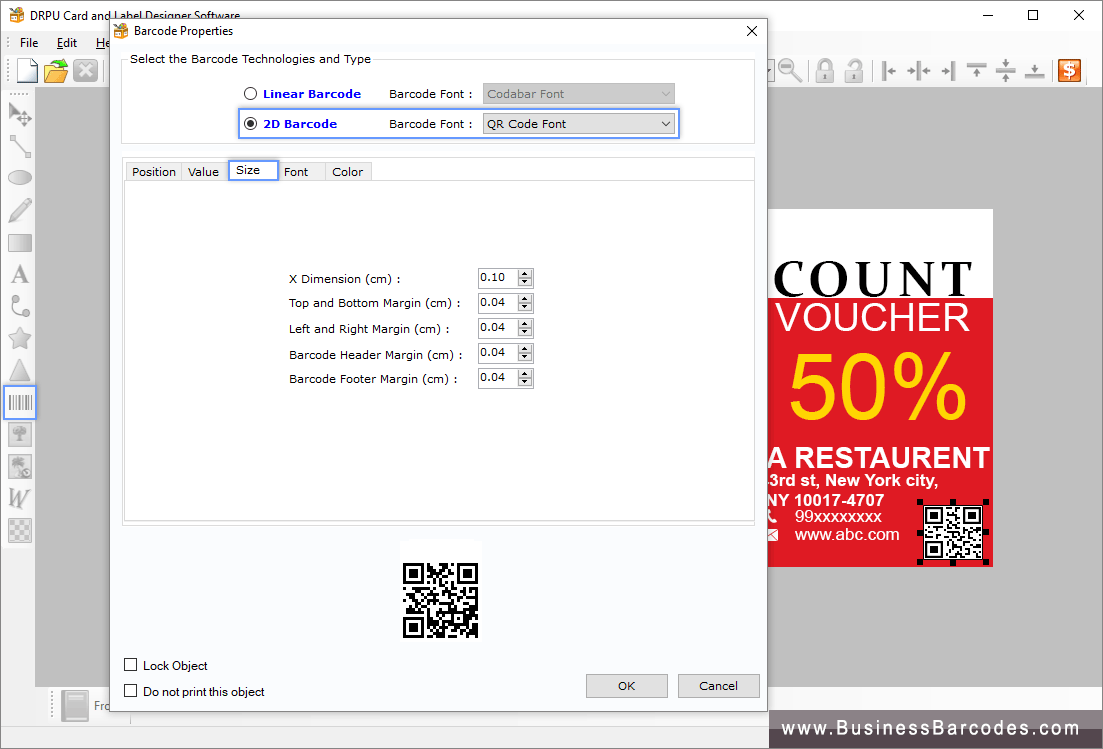Click the Barcode Footer Margin field
The width and height of the screenshot is (1103, 749).
[498, 378]
